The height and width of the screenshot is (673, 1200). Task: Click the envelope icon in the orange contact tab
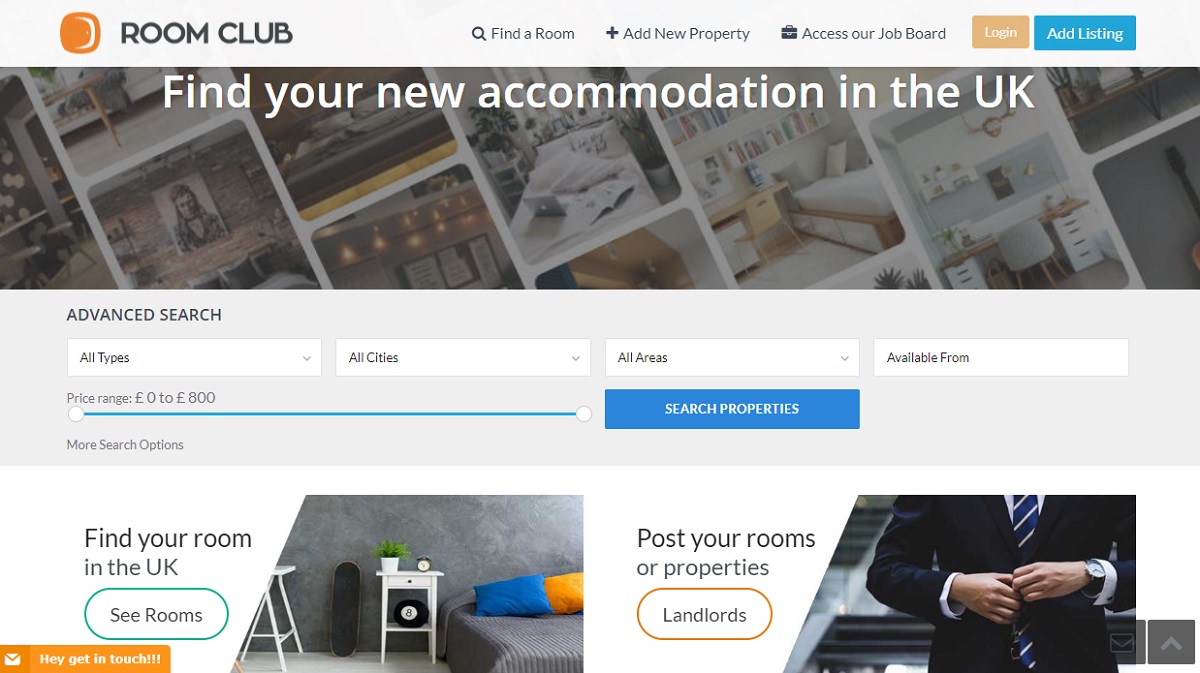point(13,660)
